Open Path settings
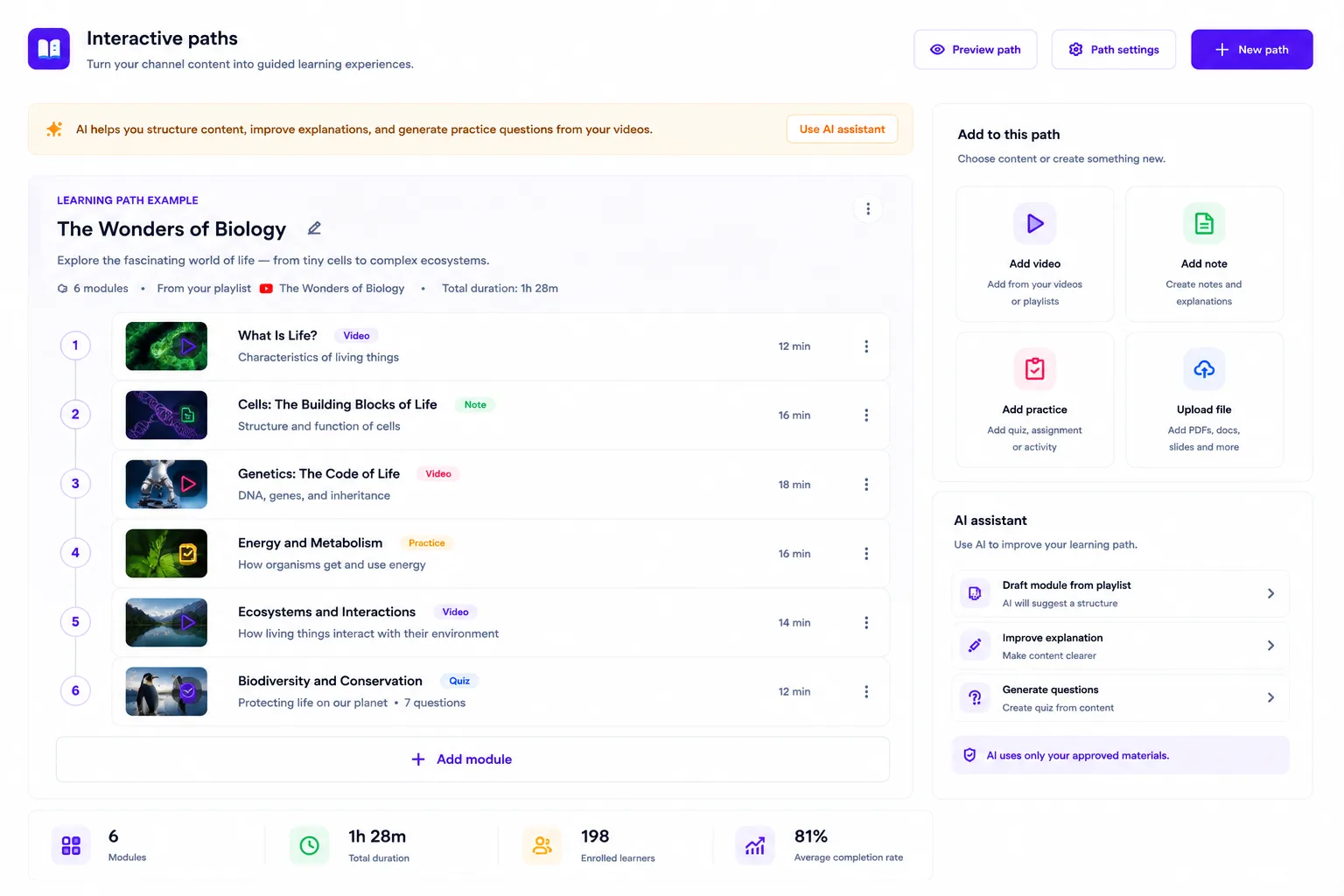The width and height of the screenshot is (1344, 896). point(1113,50)
